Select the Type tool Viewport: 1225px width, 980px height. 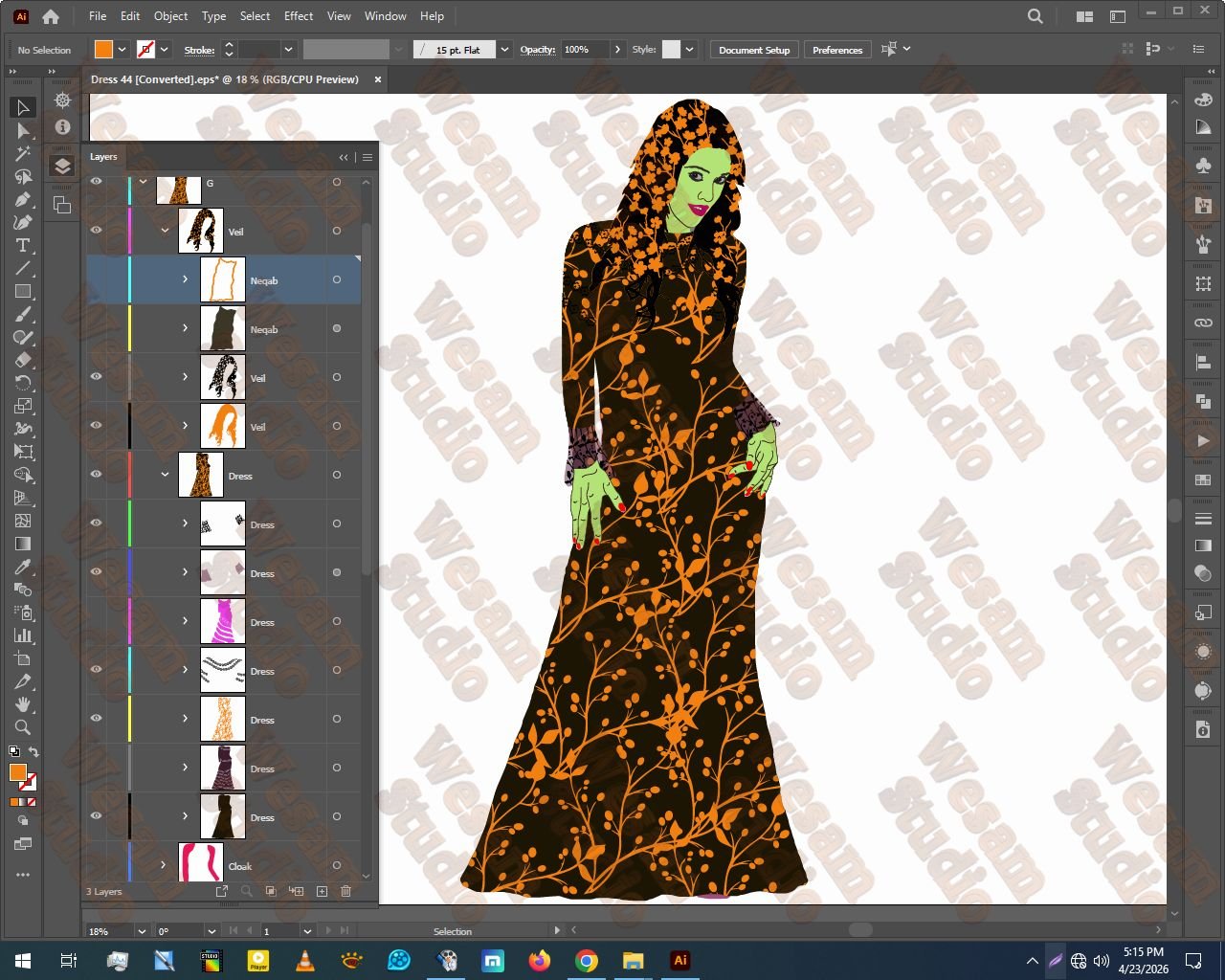tap(23, 245)
